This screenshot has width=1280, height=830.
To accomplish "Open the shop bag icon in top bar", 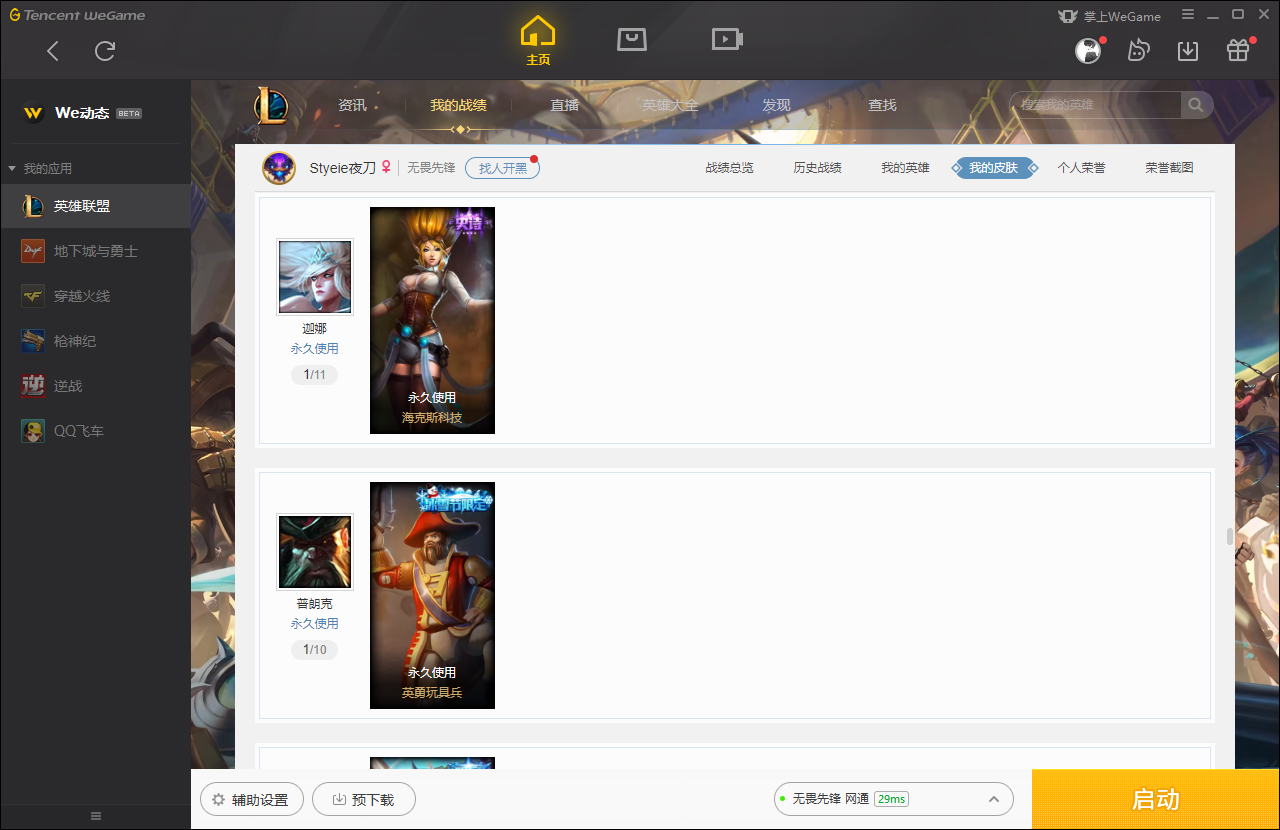I will 632,39.
